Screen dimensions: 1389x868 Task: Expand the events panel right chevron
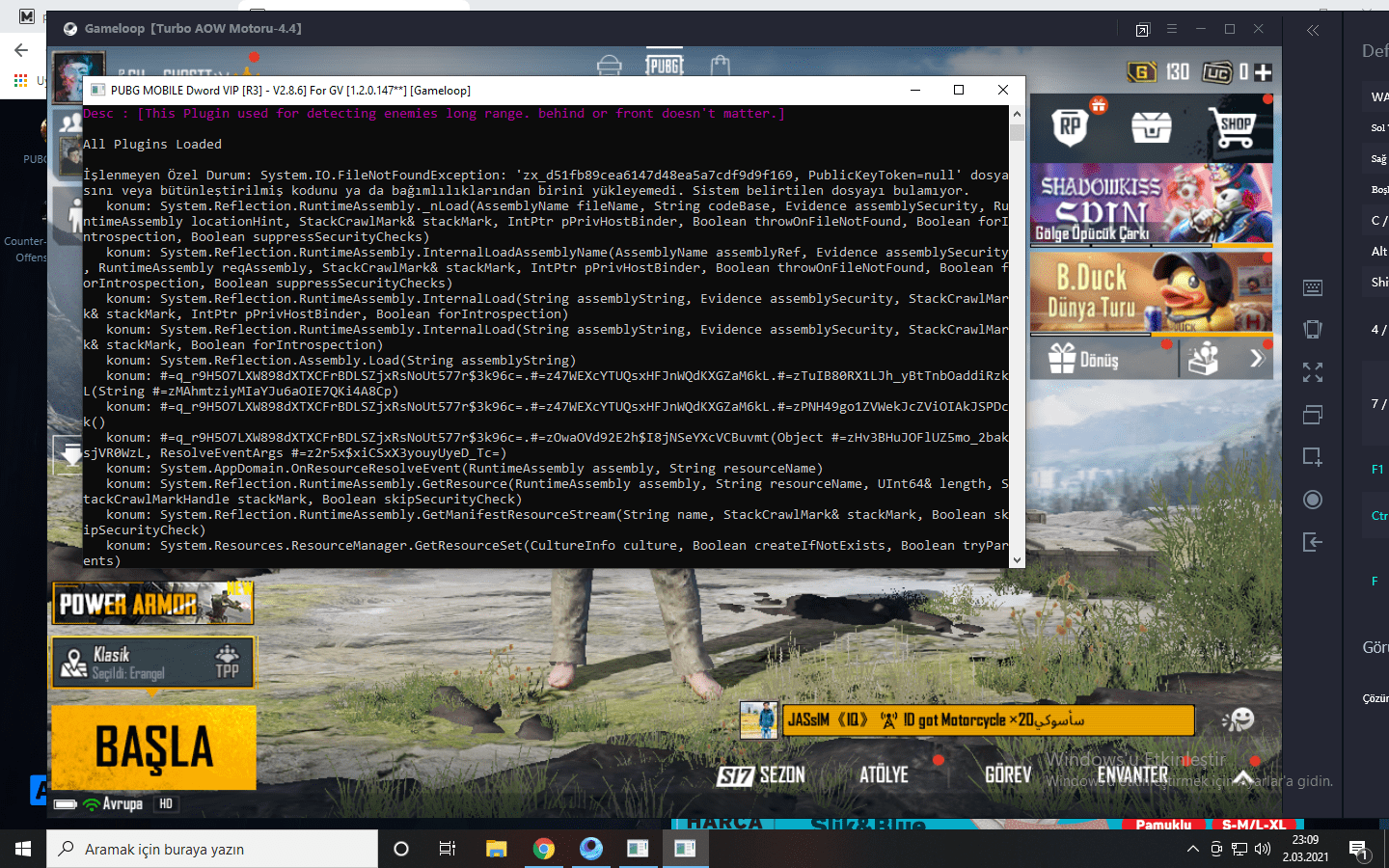tap(1257, 359)
